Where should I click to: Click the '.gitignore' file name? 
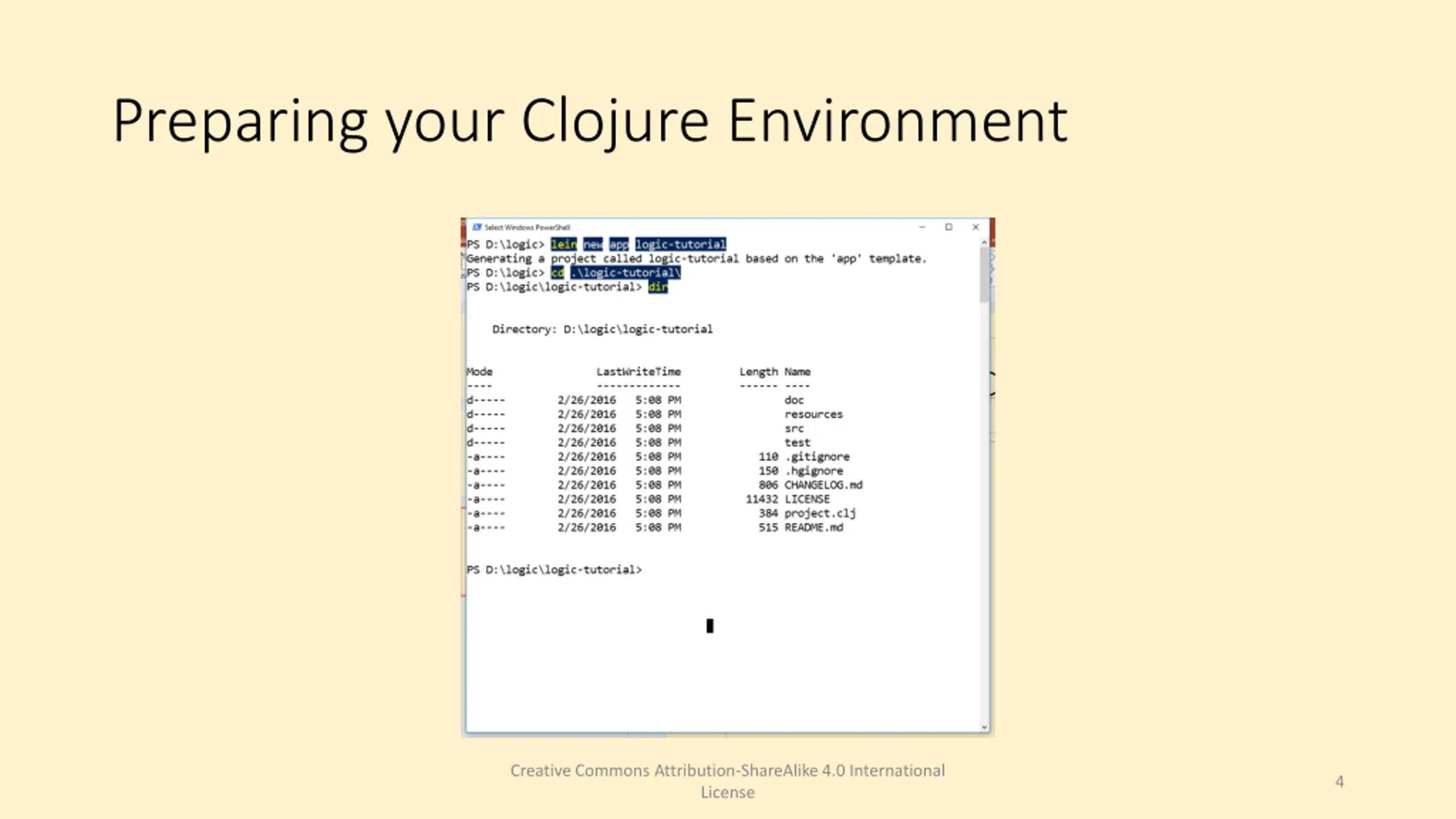(x=817, y=457)
